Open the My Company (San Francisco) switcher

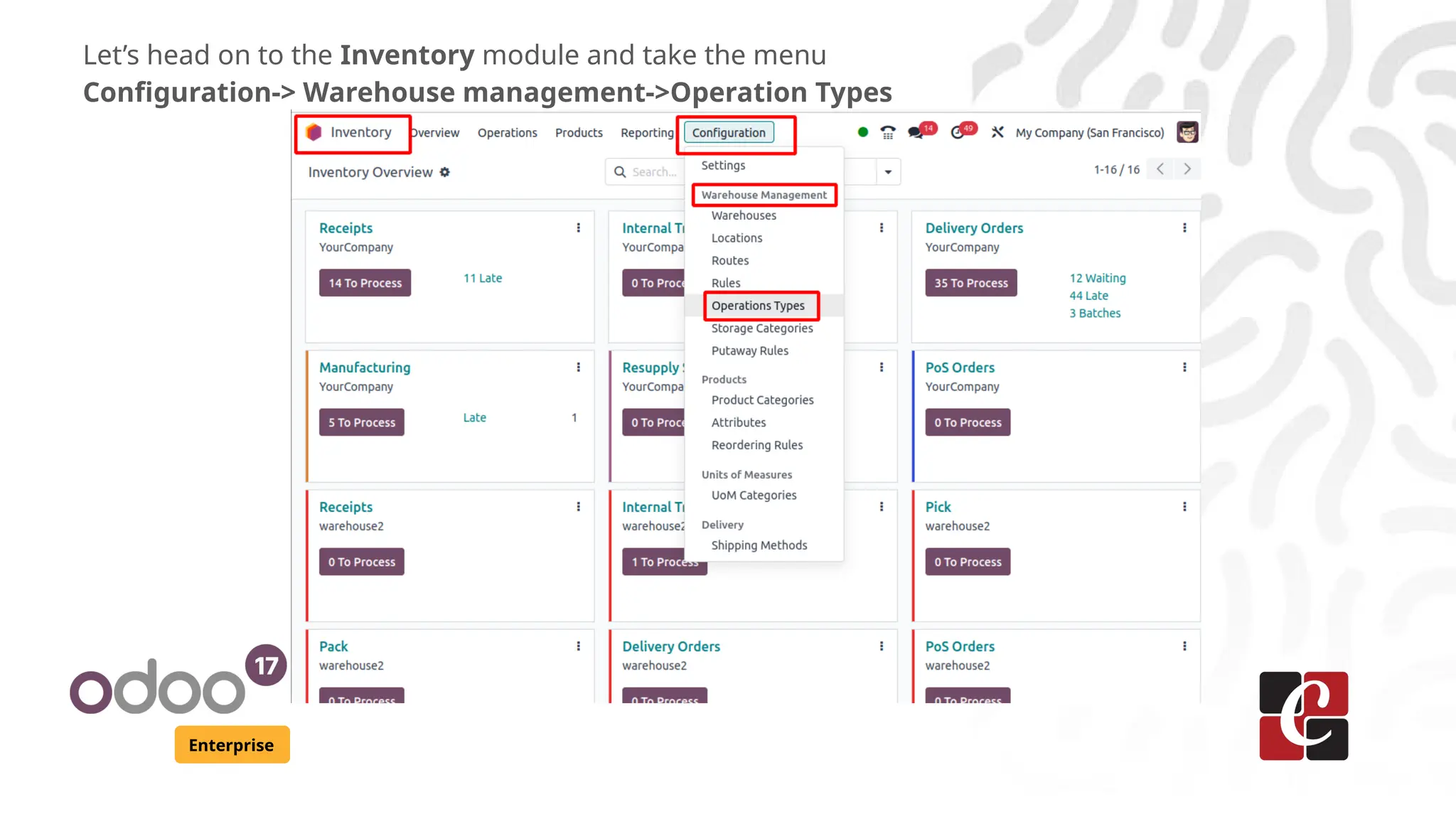pos(1090,133)
